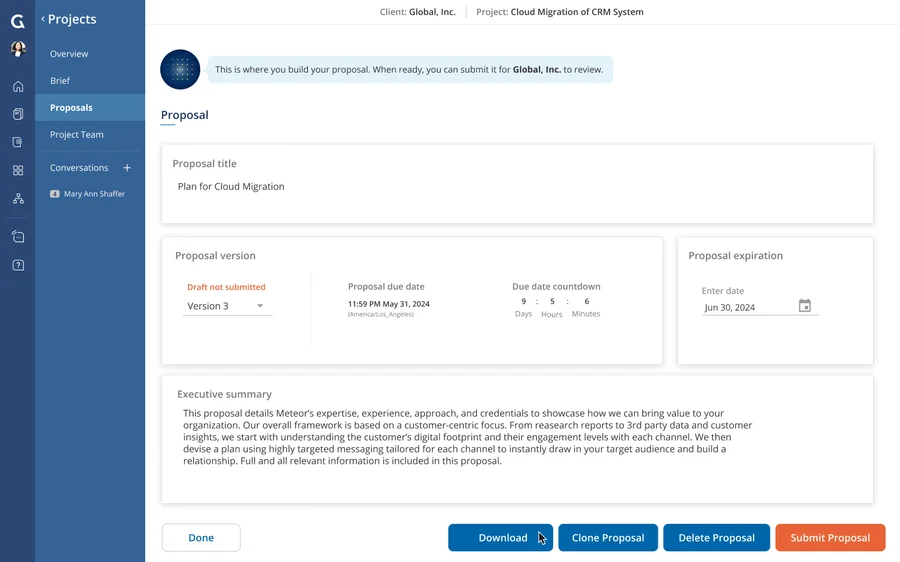Open the Project Team section
This screenshot has height=562, width=900.
(76, 135)
